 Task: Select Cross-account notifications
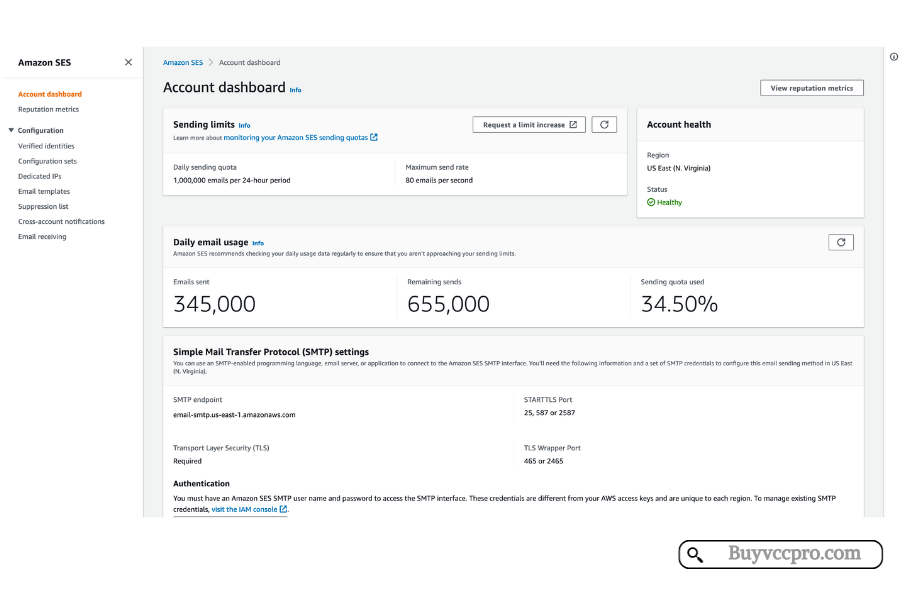click(61, 221)
